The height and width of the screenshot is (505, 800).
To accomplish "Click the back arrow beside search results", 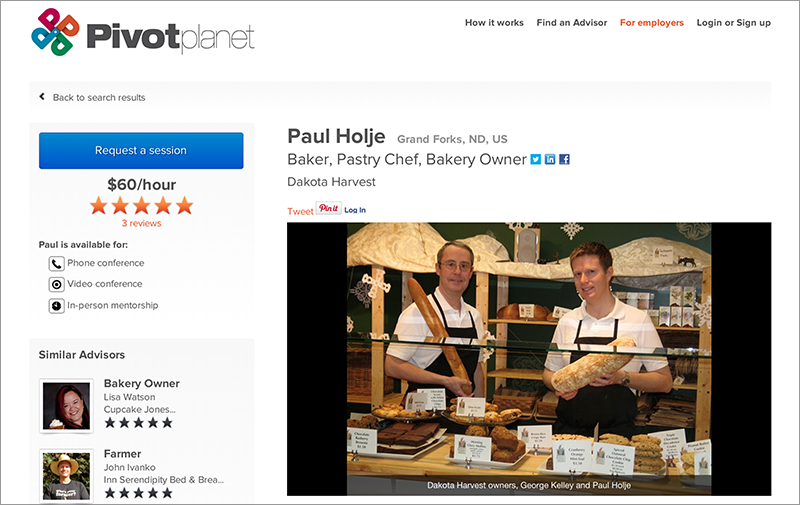I will (x=42, y=96).
